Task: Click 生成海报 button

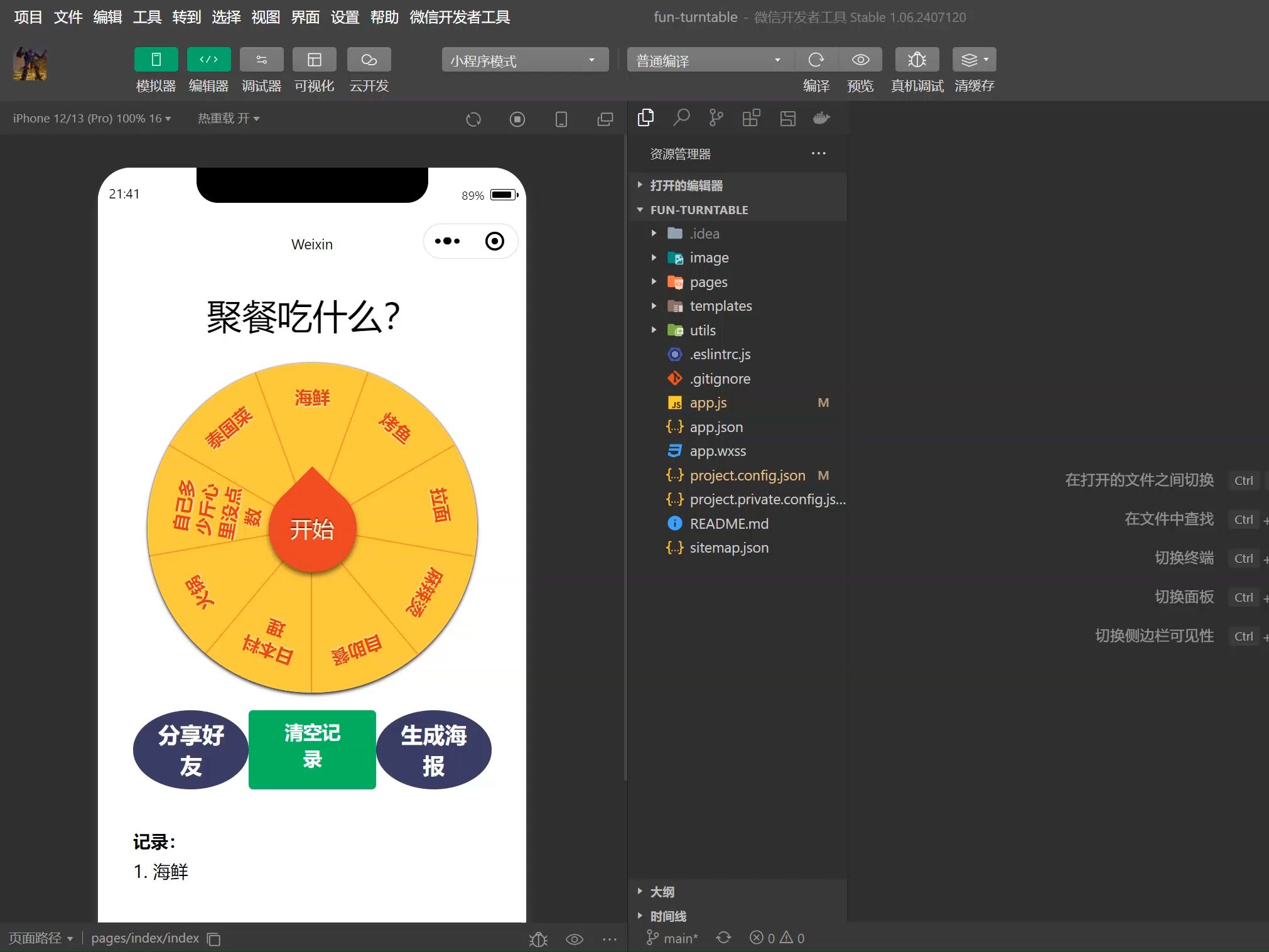Action: [433, 749]
